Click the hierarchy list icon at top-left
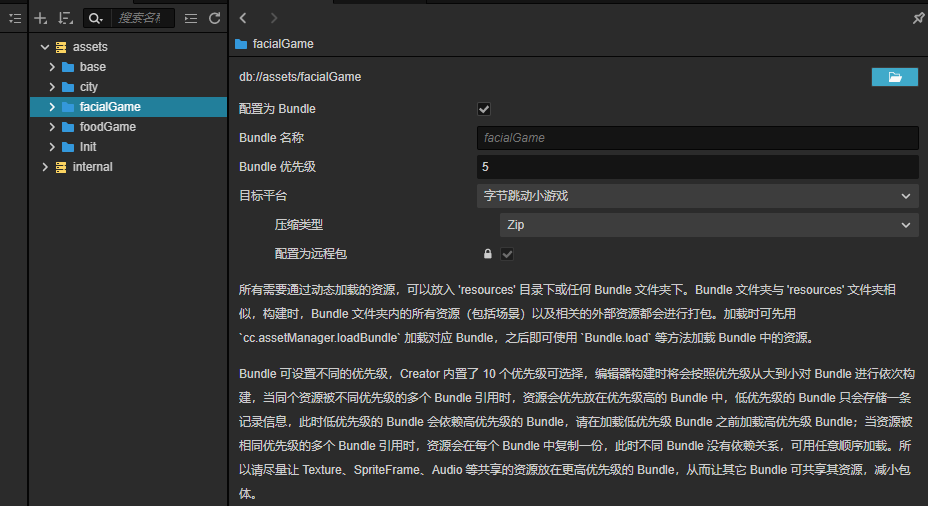The width and height of the screenshot is (928, 506). click(15, 18)
